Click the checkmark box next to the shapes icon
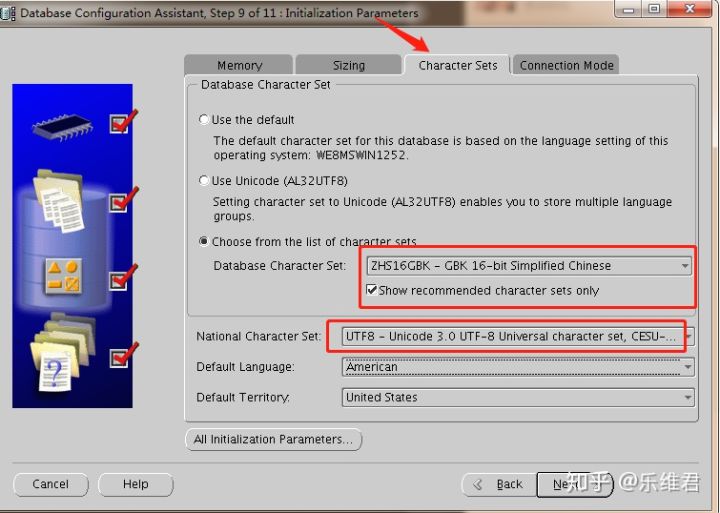This screenshot has width=720, height=513. point(119,280)
